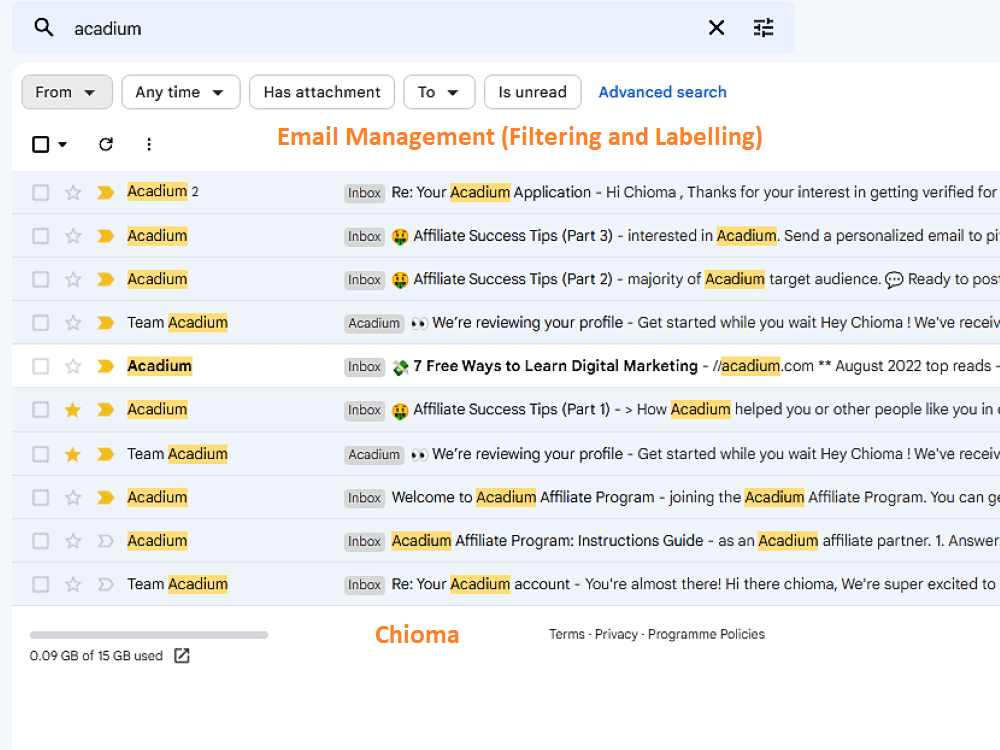The height and width of the screenshot is (750, 1000).
Task: Clear the acadium search text
Action: (716, 27)
